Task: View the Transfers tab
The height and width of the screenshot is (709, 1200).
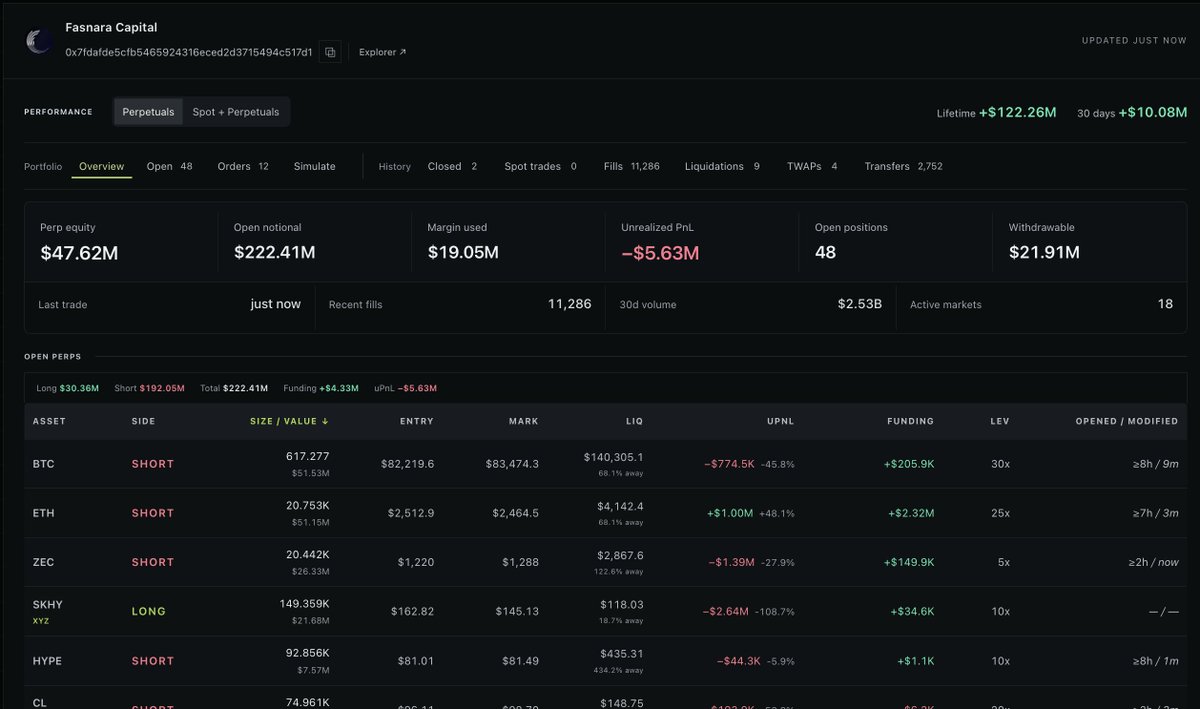Action: click(x=903, y=166)
